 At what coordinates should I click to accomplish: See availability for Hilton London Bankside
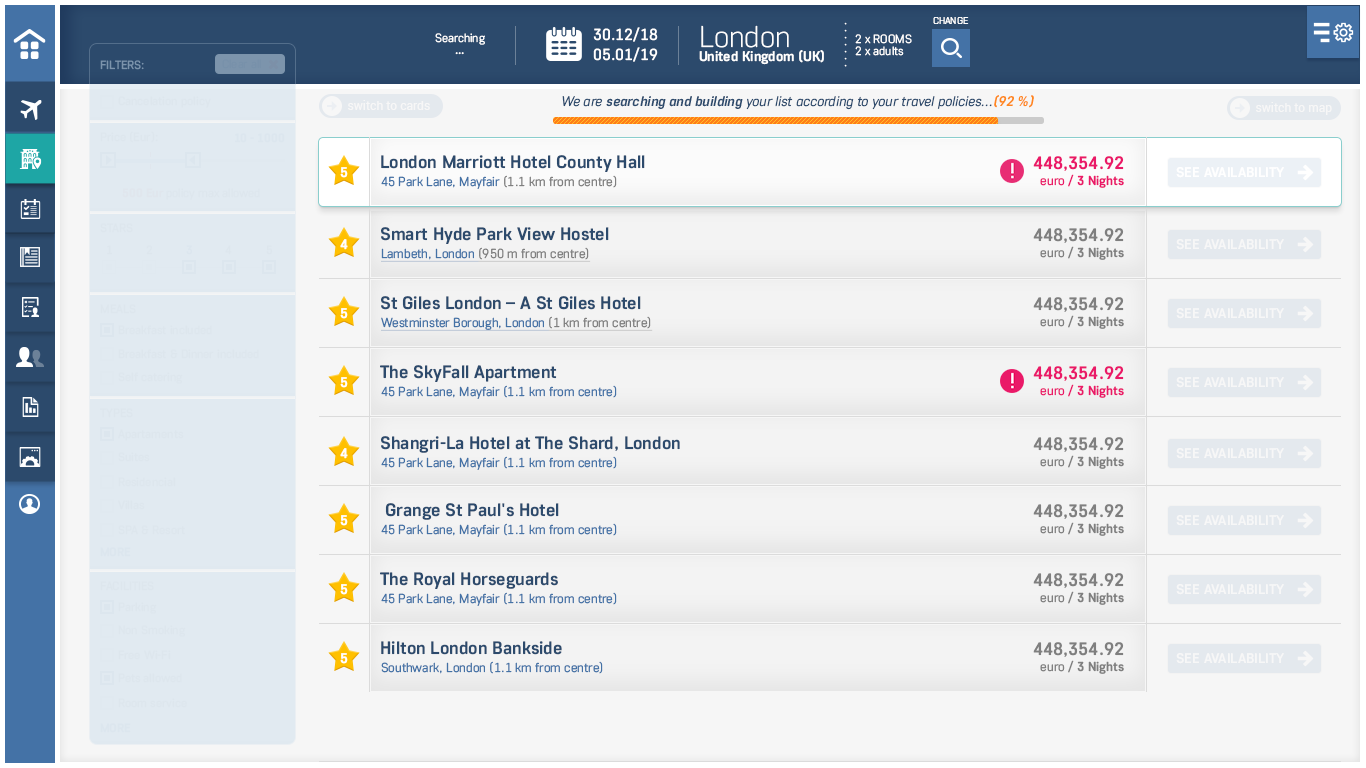click(1244, 658)
